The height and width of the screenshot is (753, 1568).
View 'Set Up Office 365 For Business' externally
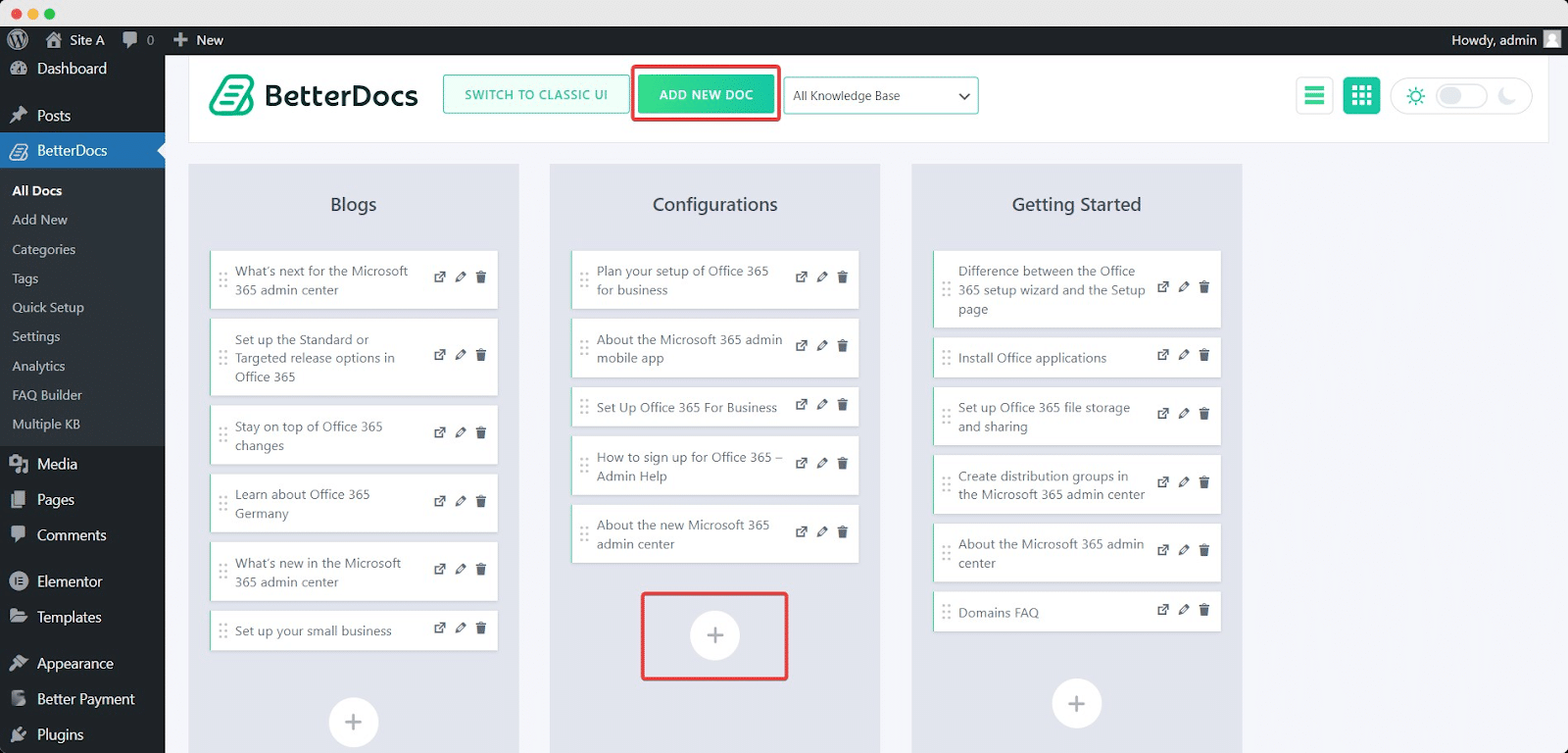click(802, 404)
